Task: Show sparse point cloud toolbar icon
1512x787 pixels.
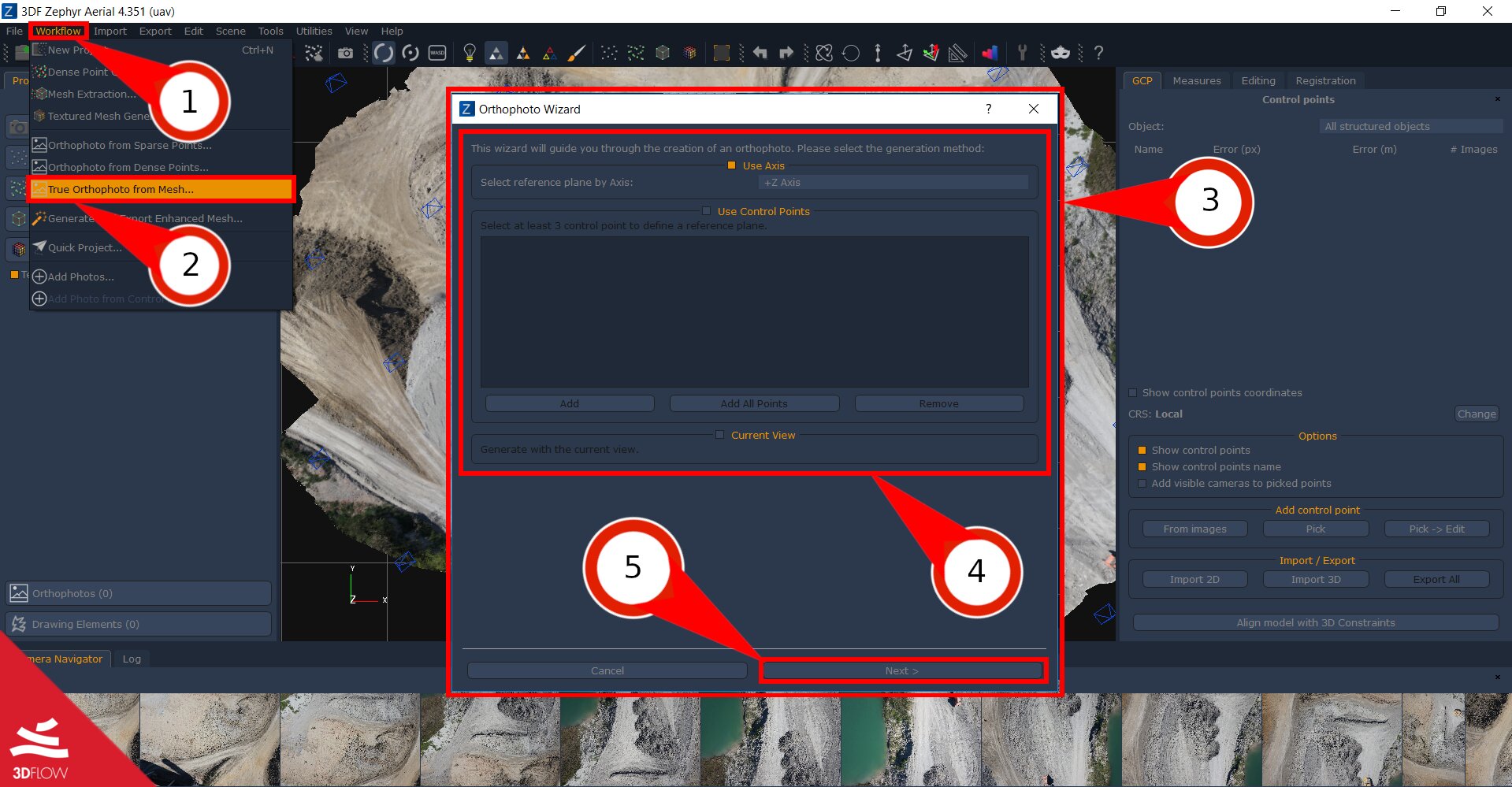Action: [x=609, y=53]
